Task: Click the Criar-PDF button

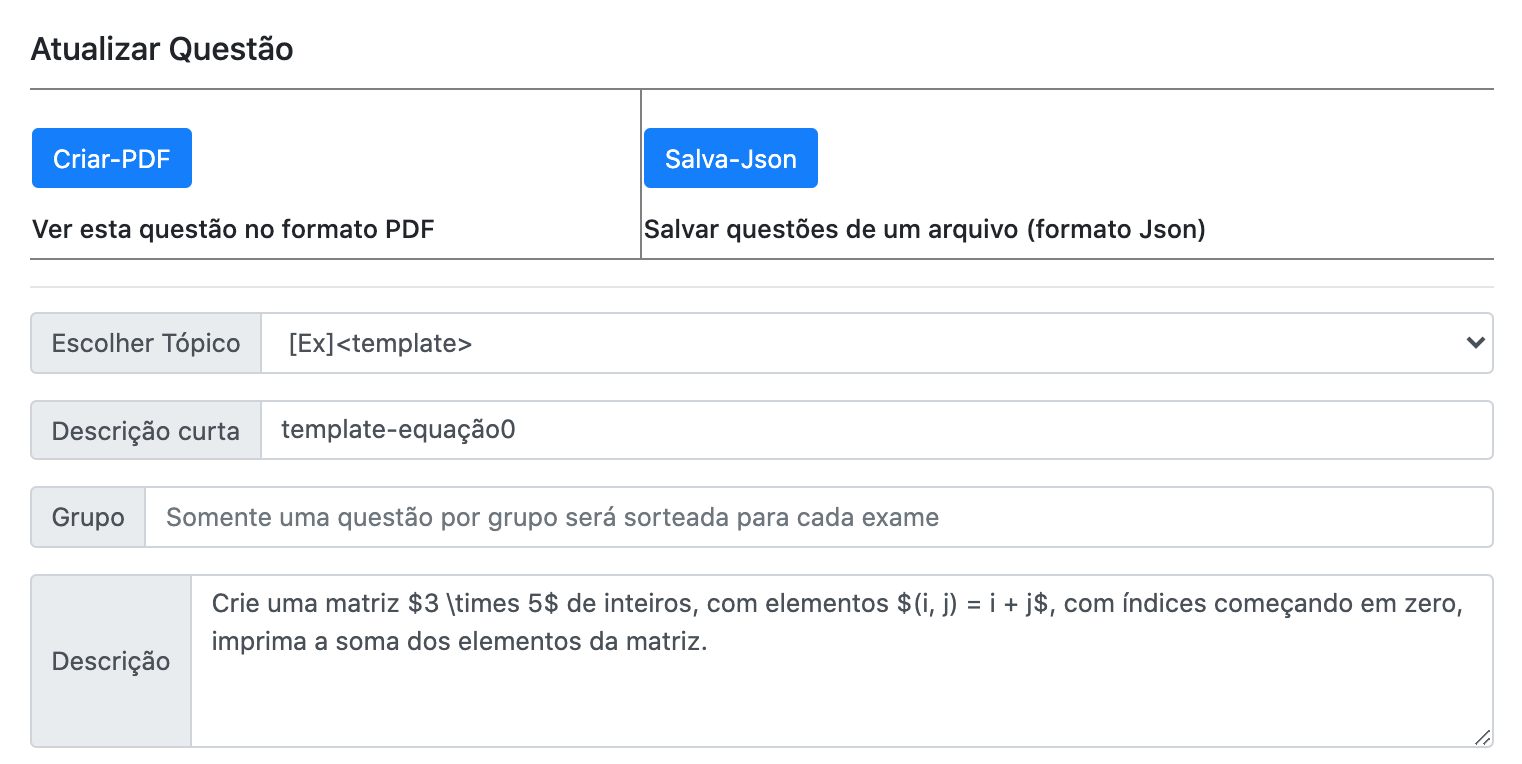Action: pyautogui.click(x=111, y=158)
